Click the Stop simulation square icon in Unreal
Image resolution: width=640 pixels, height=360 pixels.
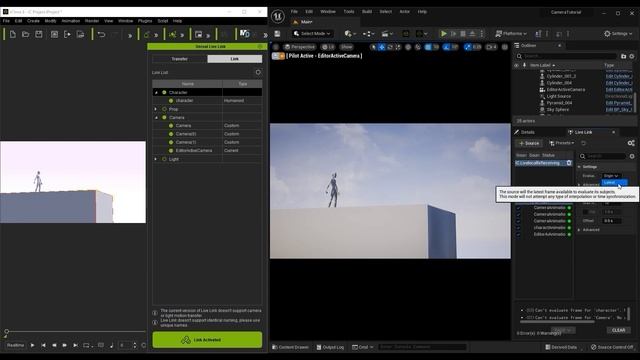pyautogui.click(x=463, y=33)
